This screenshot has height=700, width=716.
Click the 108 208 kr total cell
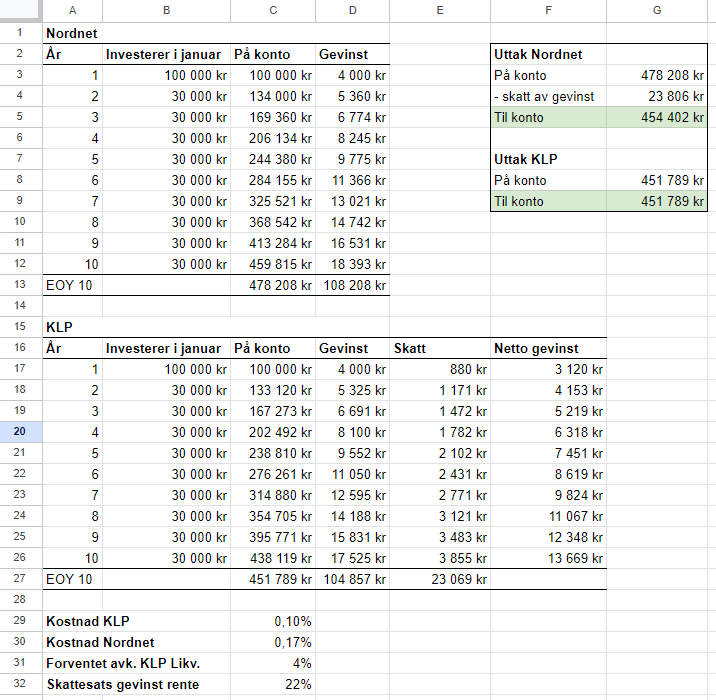353,285
